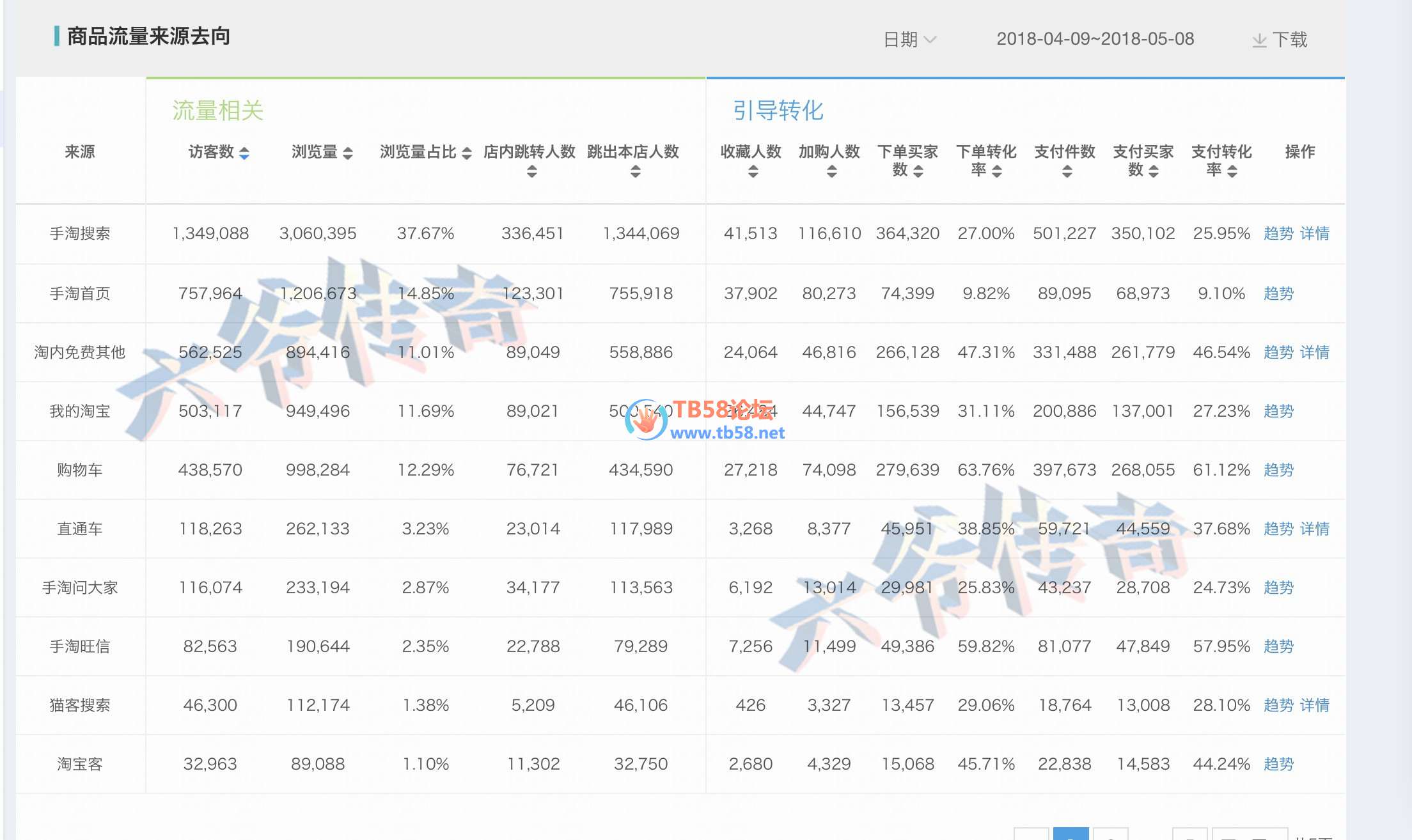
Task: Sort by 加购人数 column arrows
Action: tap(831, 171)
